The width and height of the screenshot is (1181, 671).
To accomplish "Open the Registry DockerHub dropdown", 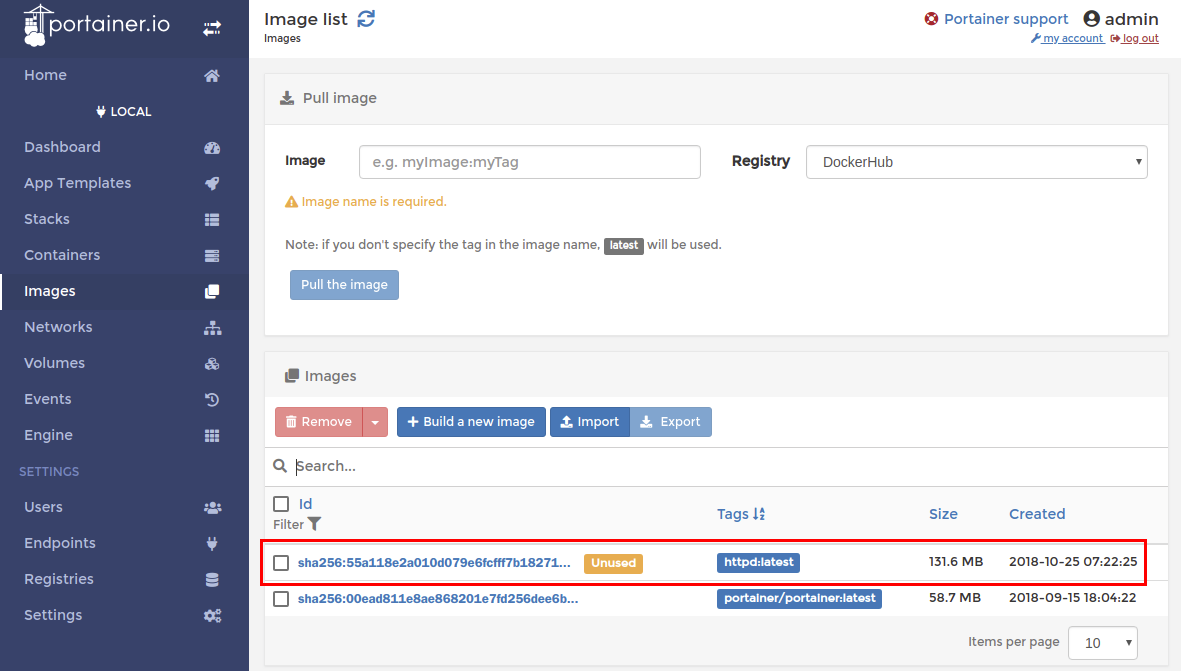I will (976, 162).
